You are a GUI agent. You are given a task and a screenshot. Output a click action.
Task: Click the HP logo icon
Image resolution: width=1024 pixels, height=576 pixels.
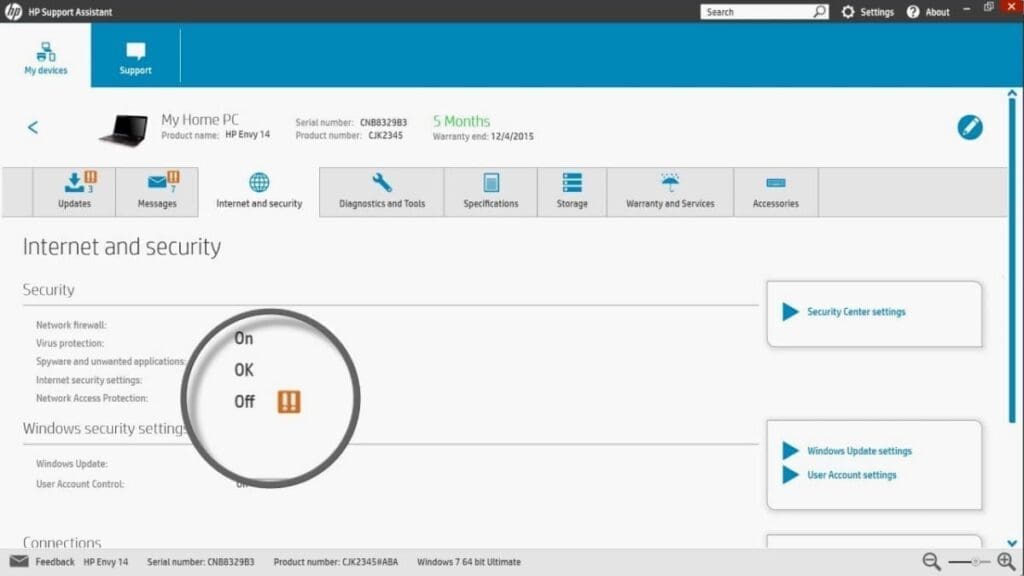(x=13, y=11)
